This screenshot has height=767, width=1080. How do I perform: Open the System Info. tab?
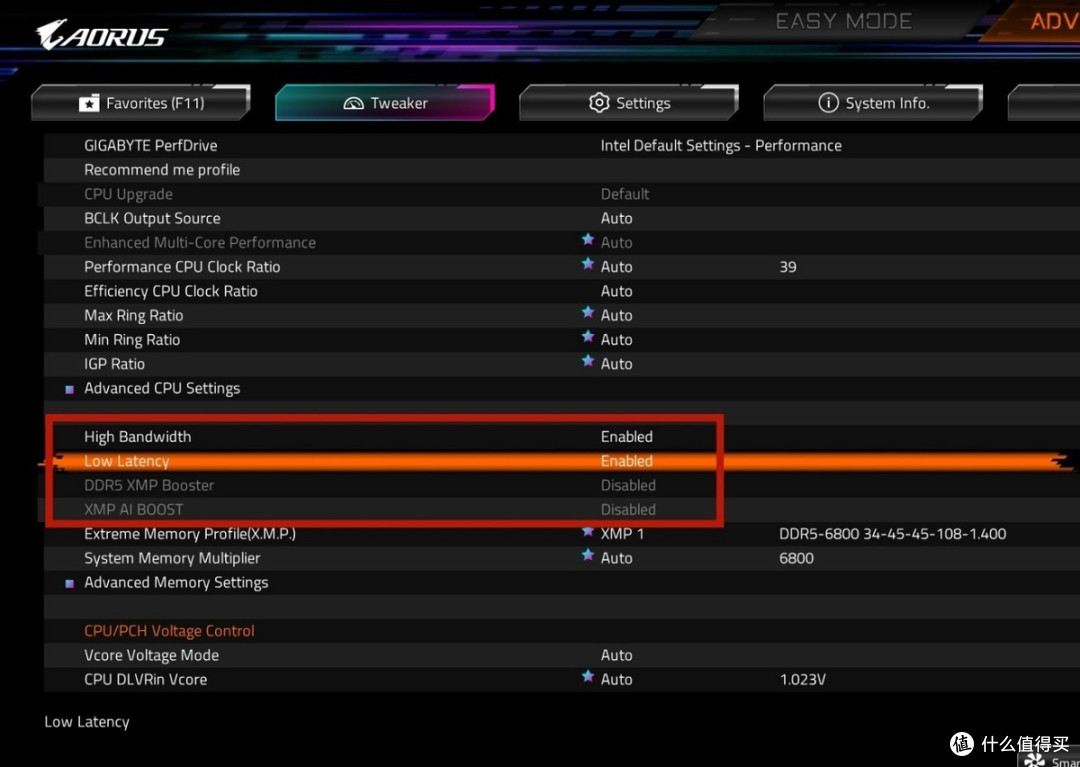(873, 103)
